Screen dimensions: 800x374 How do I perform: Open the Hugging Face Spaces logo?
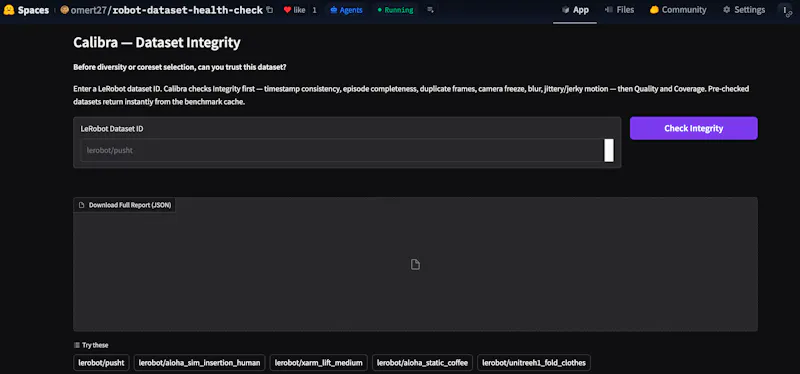(x=9, y=10)
